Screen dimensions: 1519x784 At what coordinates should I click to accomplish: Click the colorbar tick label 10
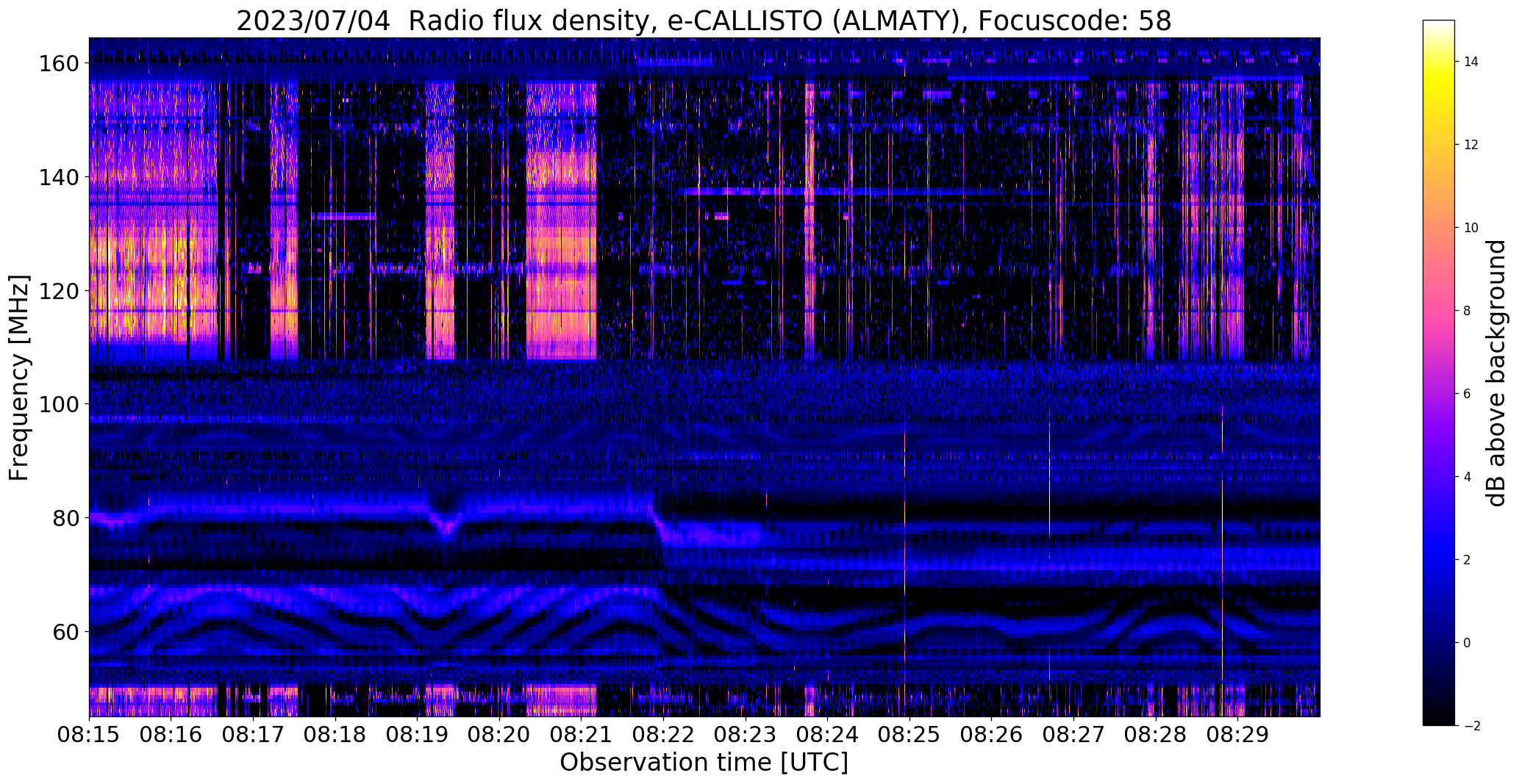(1471, 228)
